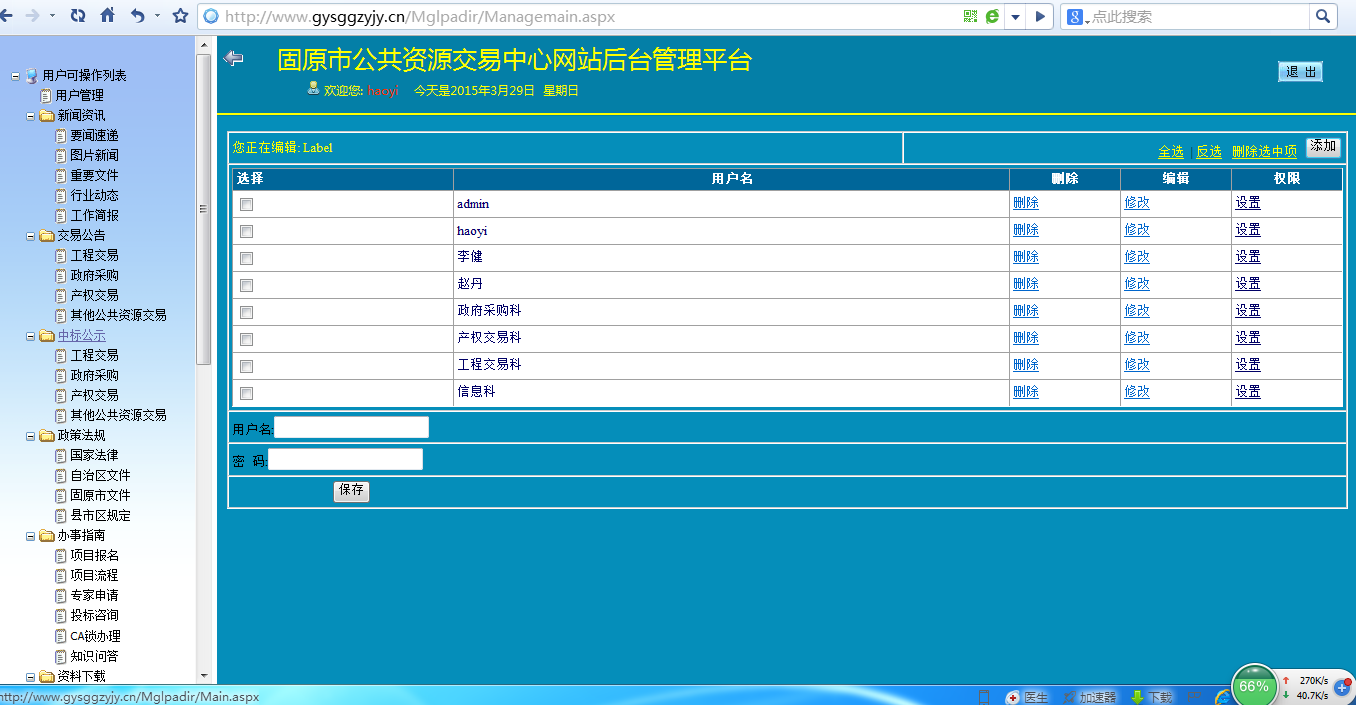Image resolution: width=1356 pixels, height=705 pixels.
Task: Select the checkbox in 李健 row
Action: click(x=247, y=258)
